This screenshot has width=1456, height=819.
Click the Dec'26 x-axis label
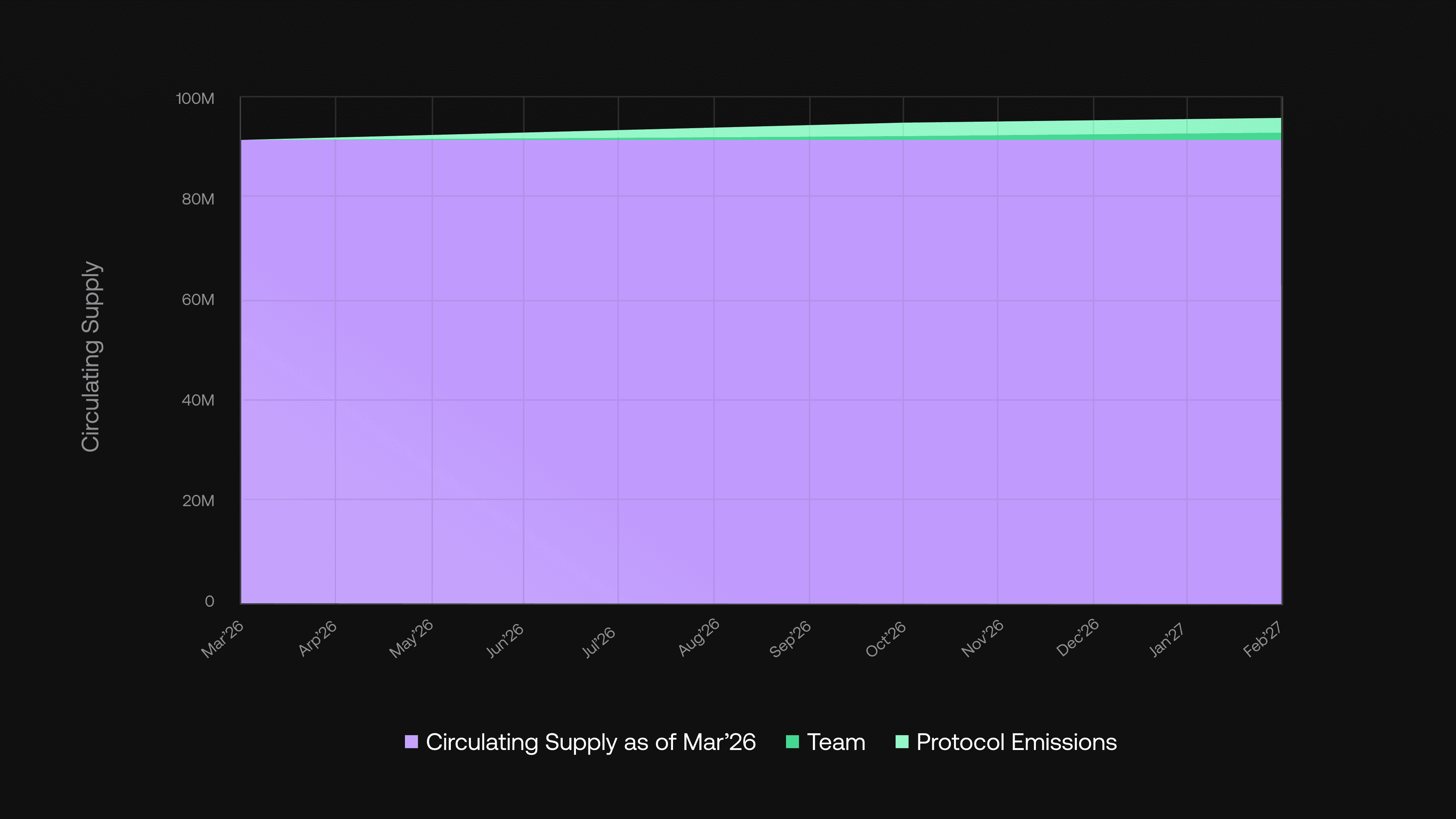1077,637
